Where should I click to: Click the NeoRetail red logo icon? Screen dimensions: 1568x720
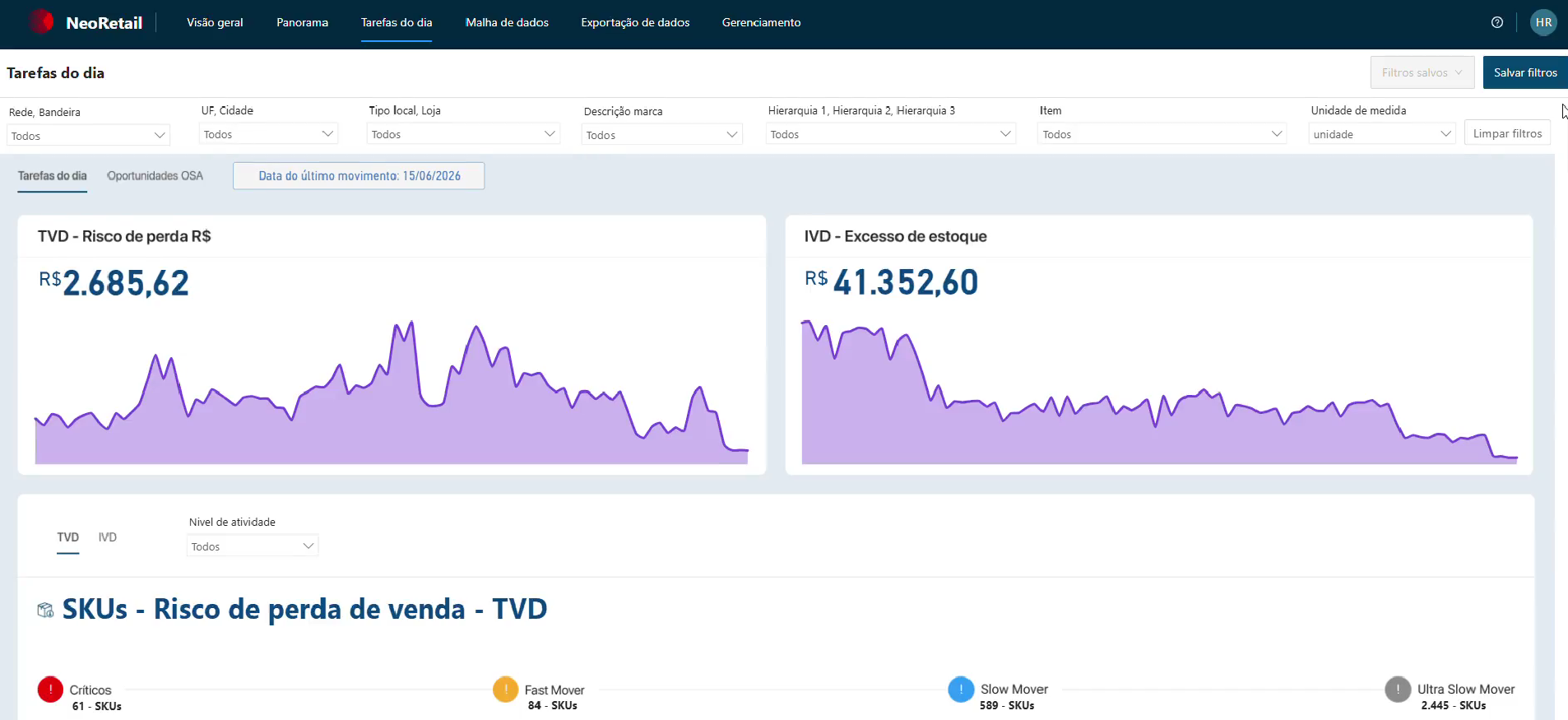pos(41,21)
